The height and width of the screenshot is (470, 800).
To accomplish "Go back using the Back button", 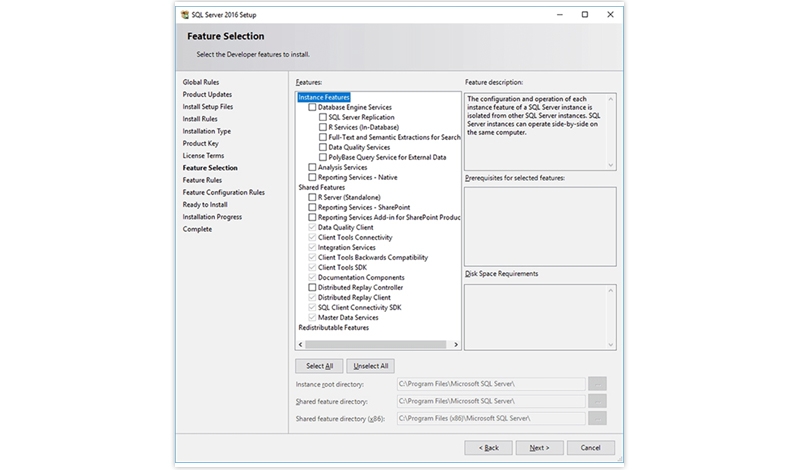I will point(489,447).
